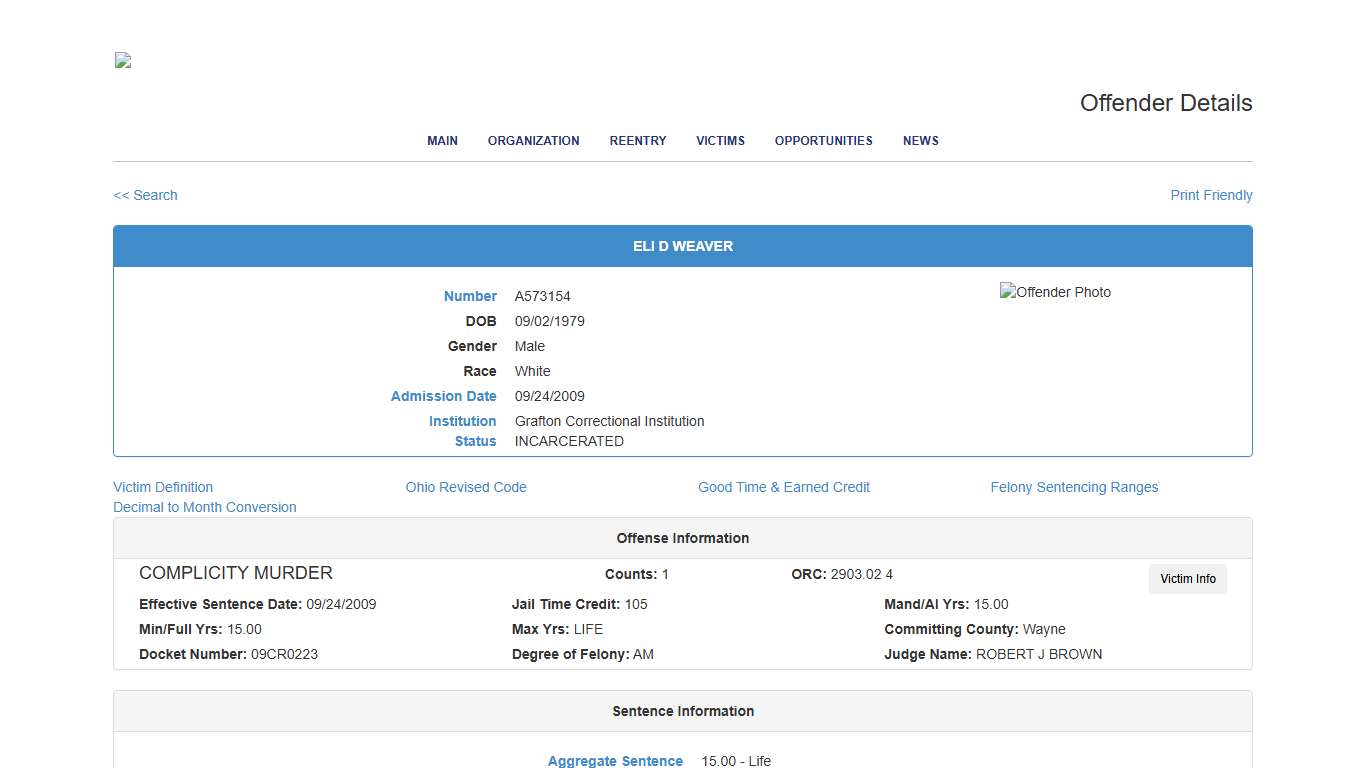Click the broken Offender Photo placeholder
Viewport: 1366px width, 768px height.
pyautogui.click(x=1055, y=292)
